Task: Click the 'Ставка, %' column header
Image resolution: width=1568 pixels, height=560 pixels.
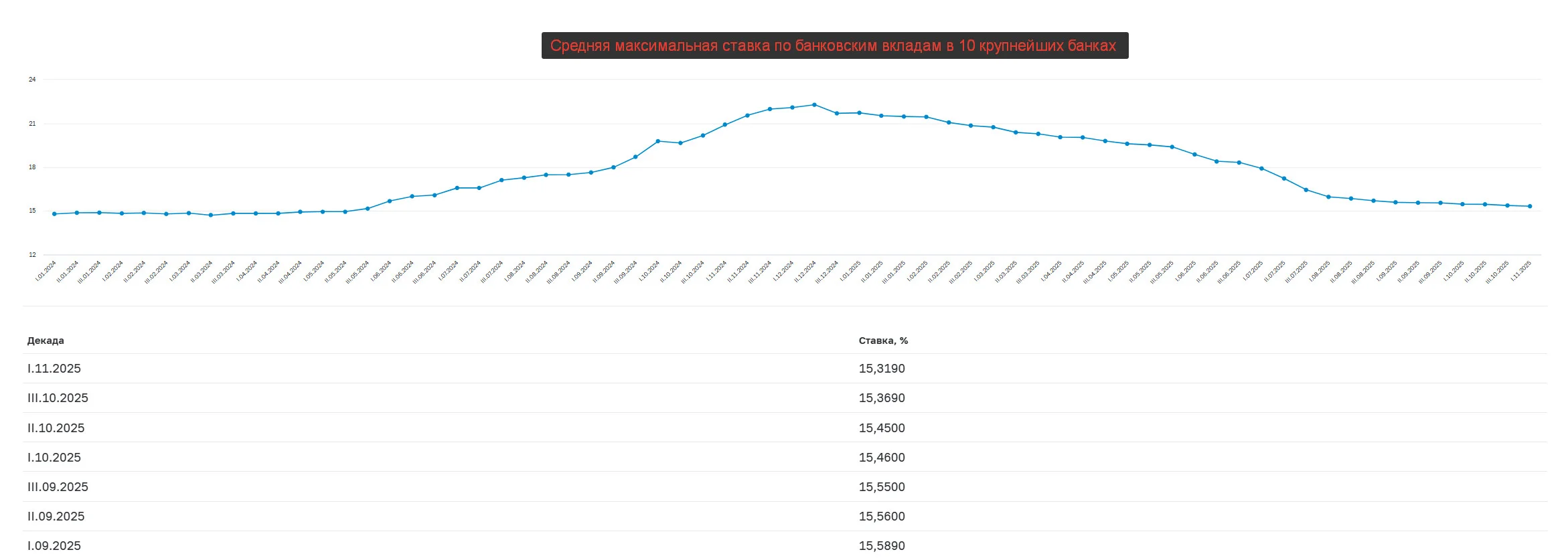Action: point(883,341)
